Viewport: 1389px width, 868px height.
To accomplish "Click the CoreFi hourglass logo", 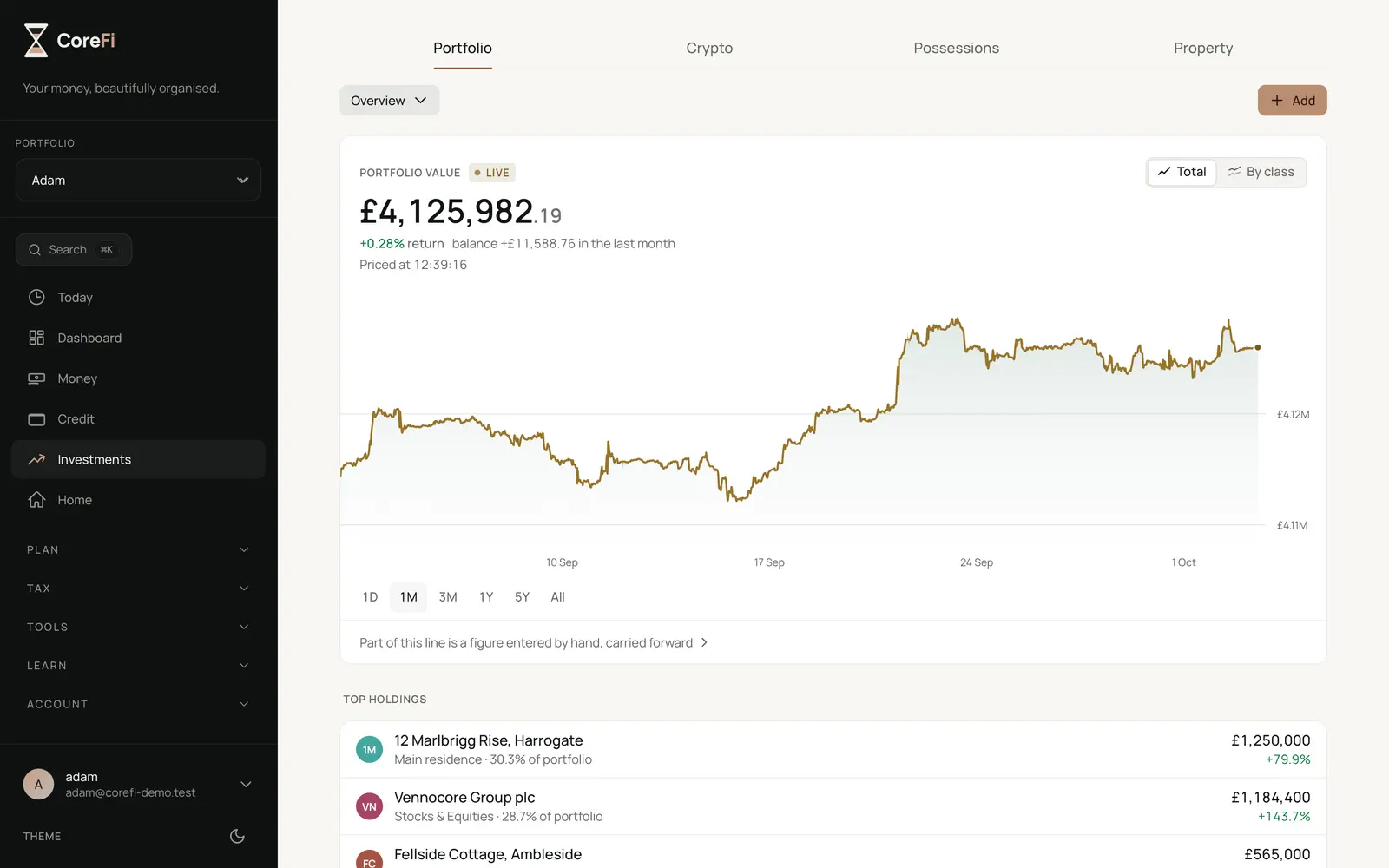I will 36,41.
